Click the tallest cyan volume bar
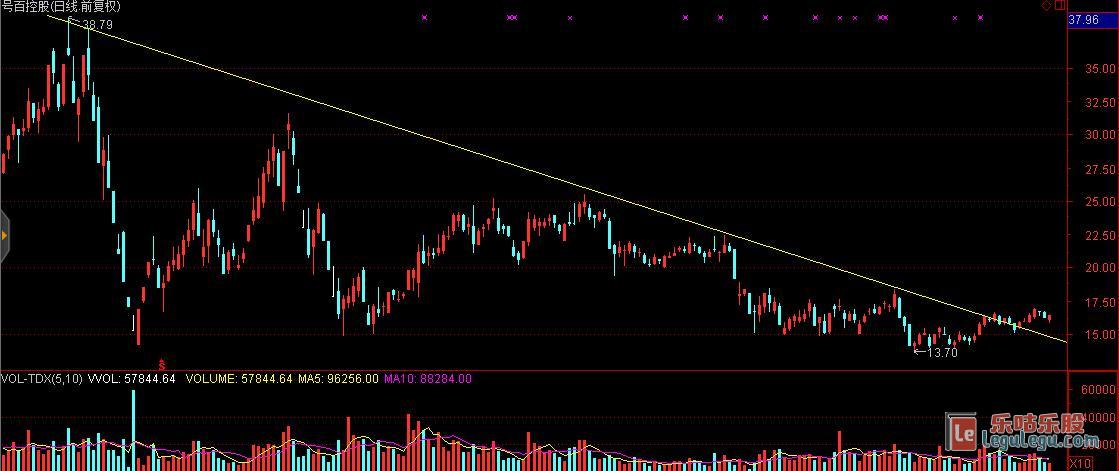This screenshot has width=1119, height=471. pyautogui.click(x=132, y=428)
